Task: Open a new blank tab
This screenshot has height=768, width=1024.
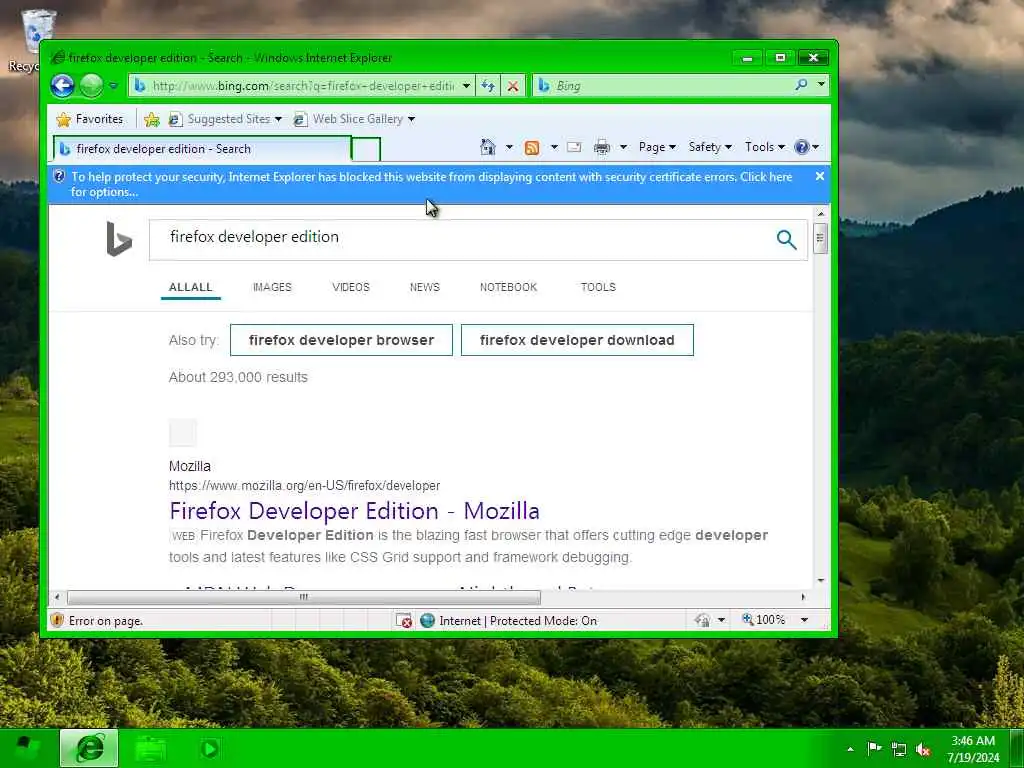Action: (x=366, y=150)
